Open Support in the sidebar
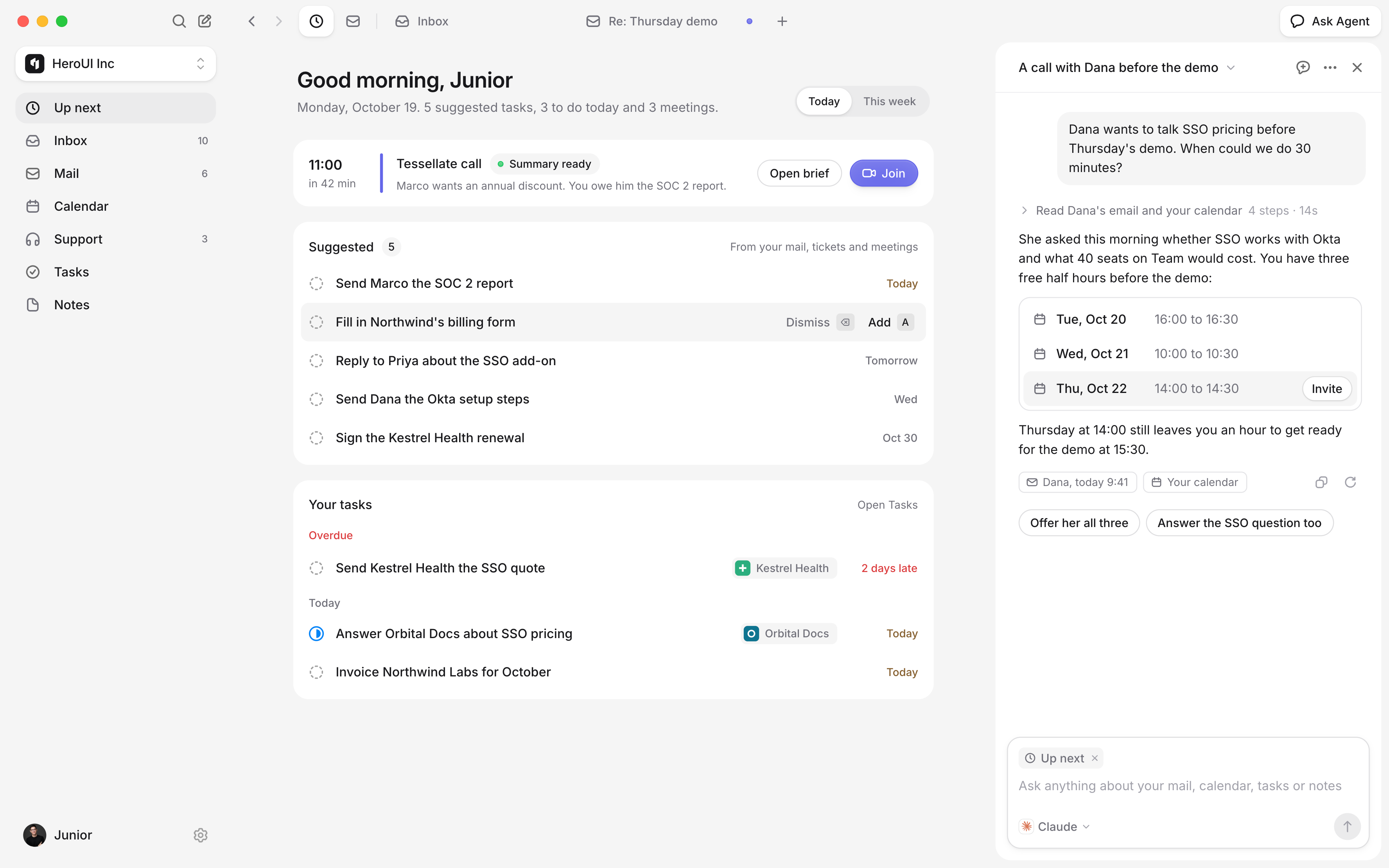The image size is (1389, 868). [x=116, y=239]
